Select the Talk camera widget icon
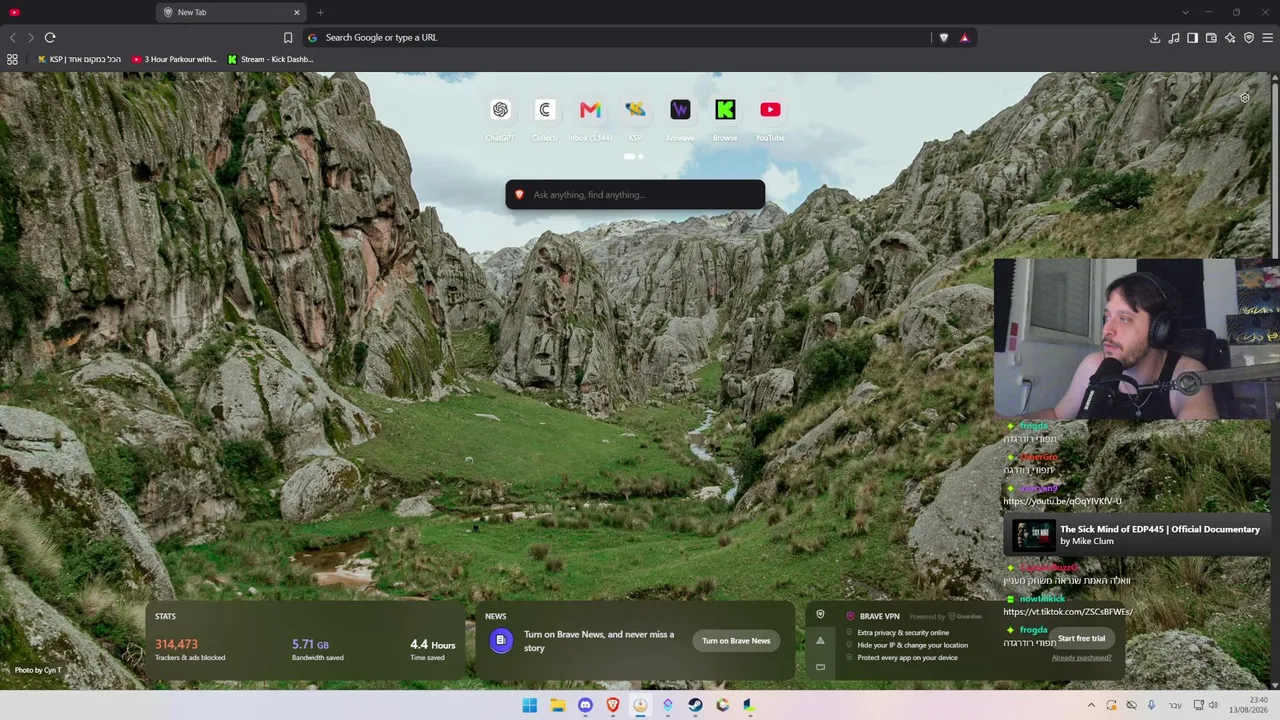This screenshot has height=720, width=1280. coord(820,667)
